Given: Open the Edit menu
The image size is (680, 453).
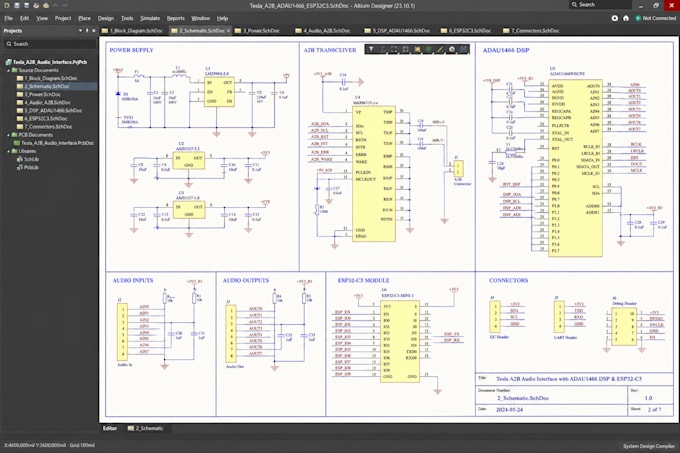Looking at the screenshot, I should point(24,18).
